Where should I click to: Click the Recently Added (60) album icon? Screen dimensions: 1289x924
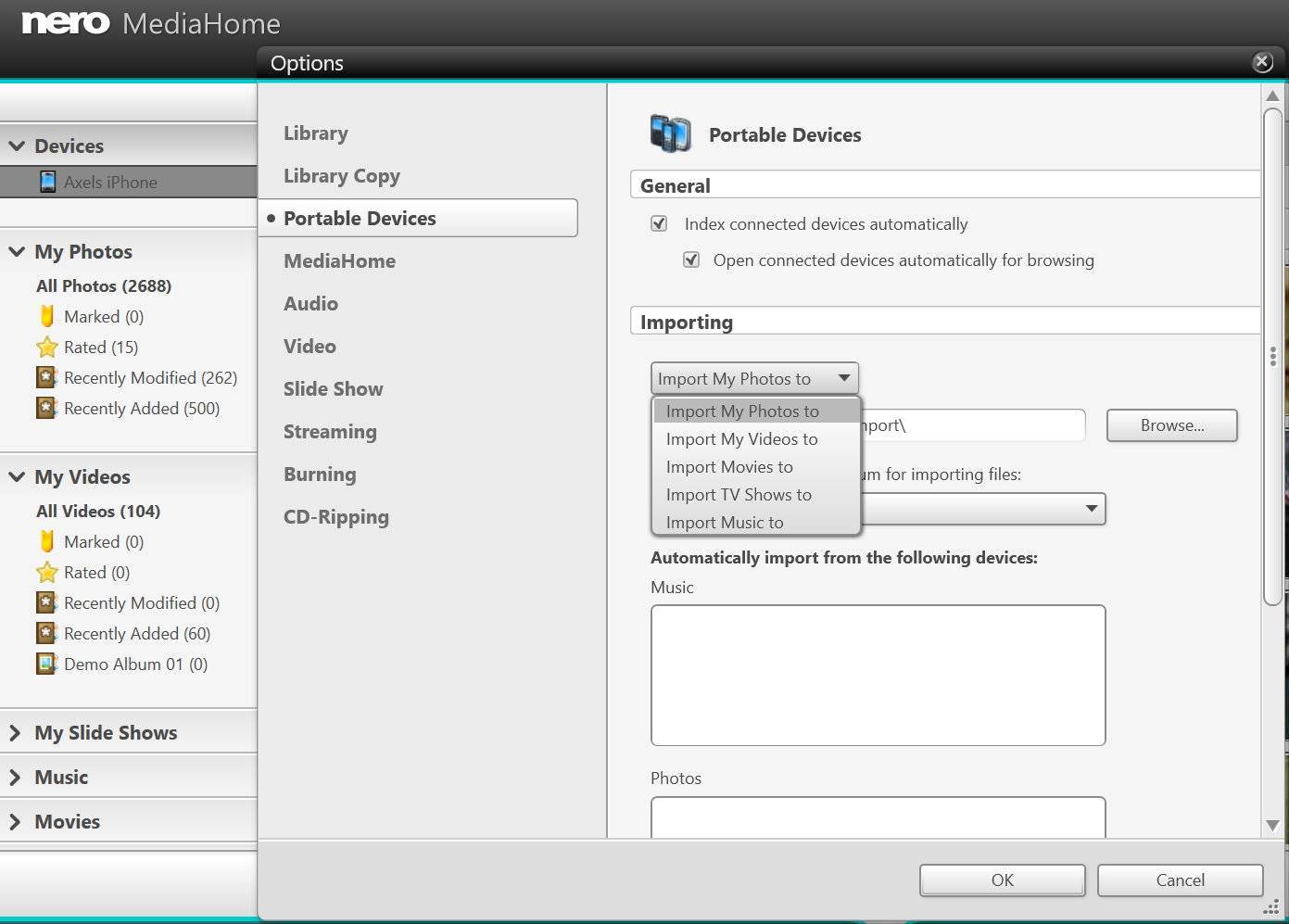46,633
